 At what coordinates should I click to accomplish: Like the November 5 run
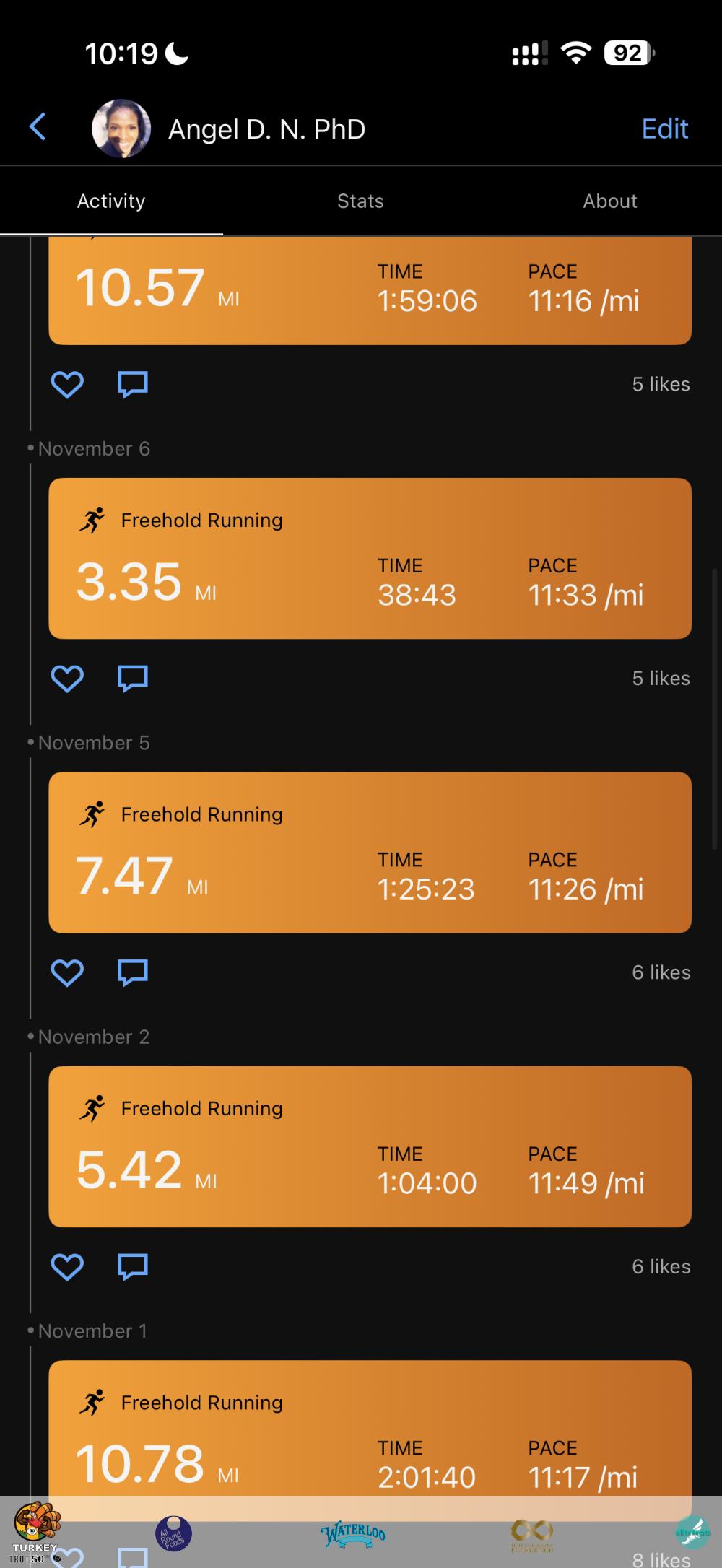click(x=67, y=972)
